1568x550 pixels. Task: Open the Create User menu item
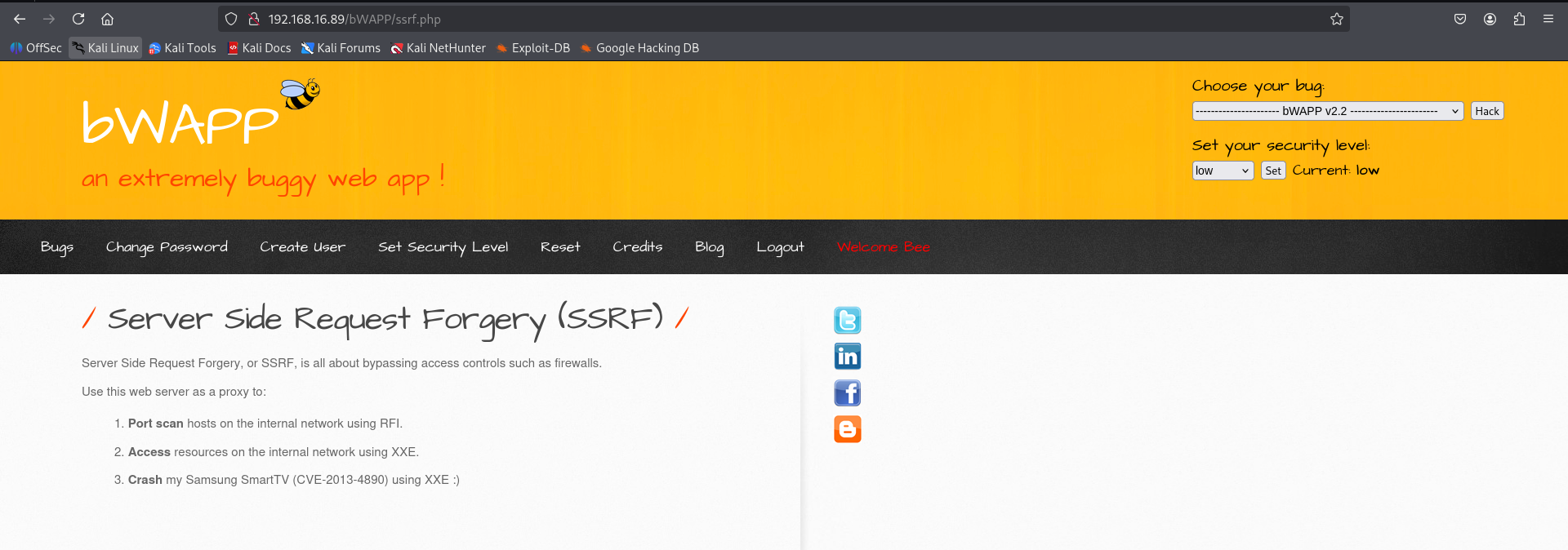click(302, 247)
